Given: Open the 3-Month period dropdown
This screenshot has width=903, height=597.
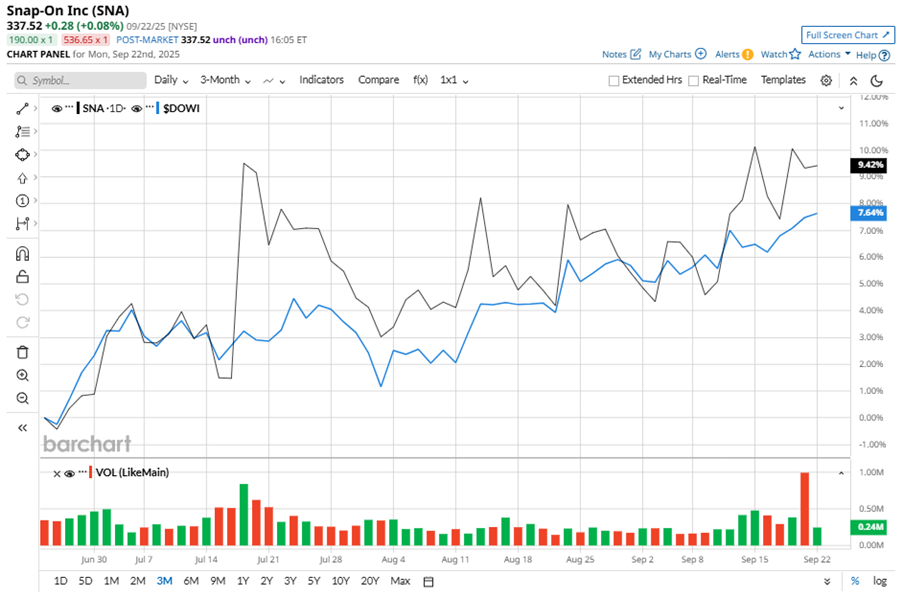Looking at the screenshot, I should [x=225, y=80].
